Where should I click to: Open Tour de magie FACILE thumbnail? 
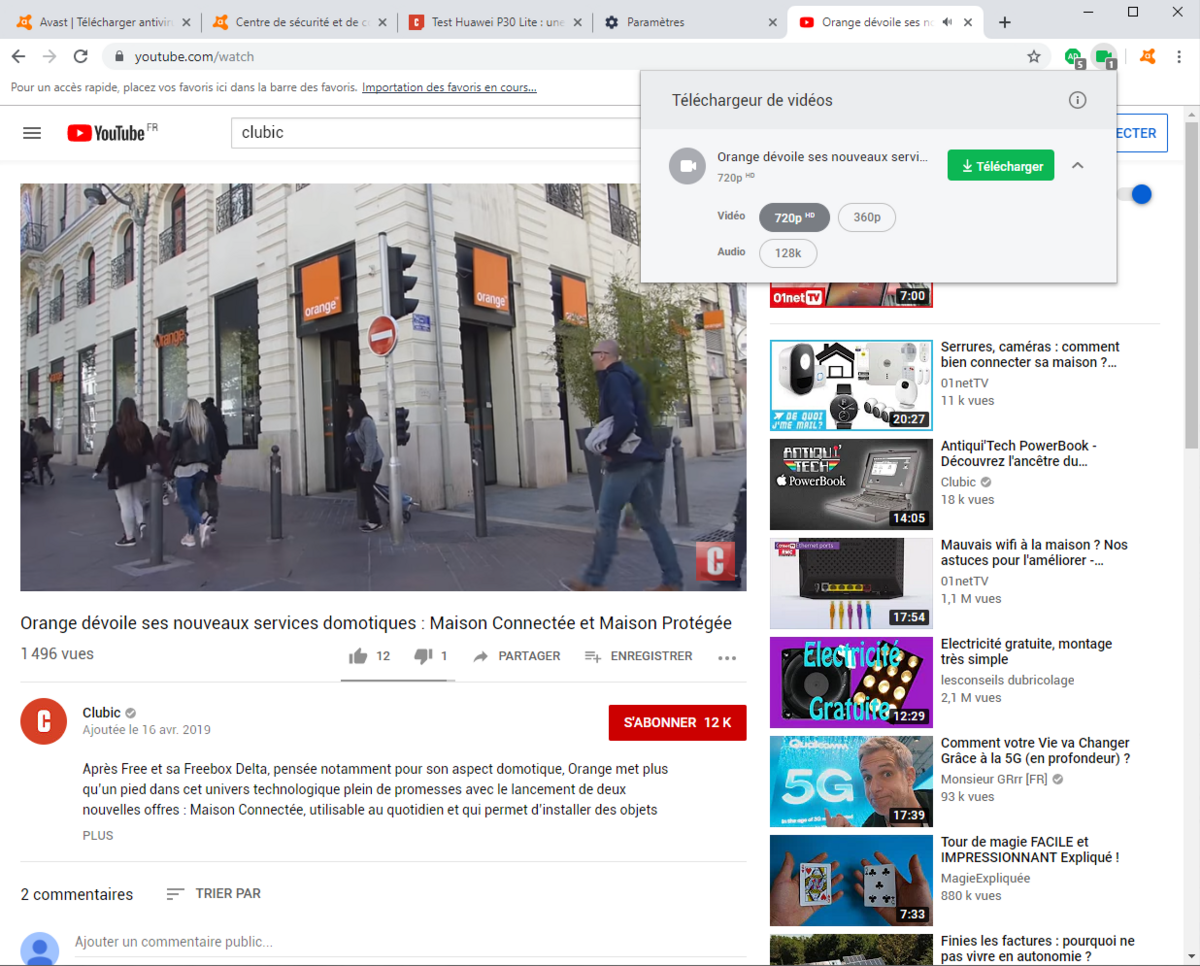pyautogui.click(x=851, y=881)
